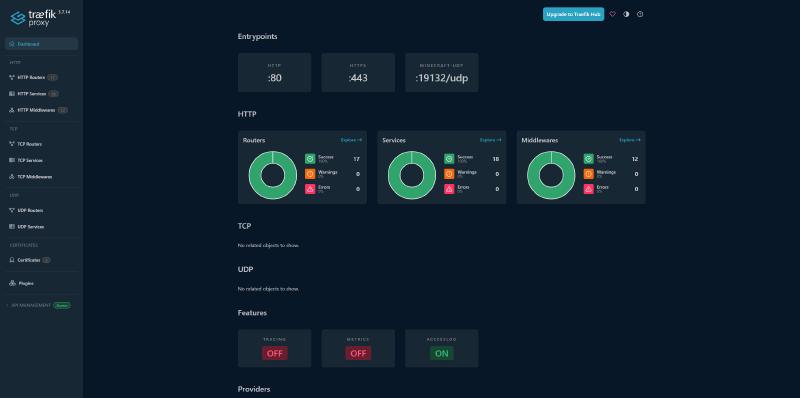Open HTTP Services via its sidebar icon
Image resolution: width=800 pixels, height=398 pixels.
click(x=12, y=94)
